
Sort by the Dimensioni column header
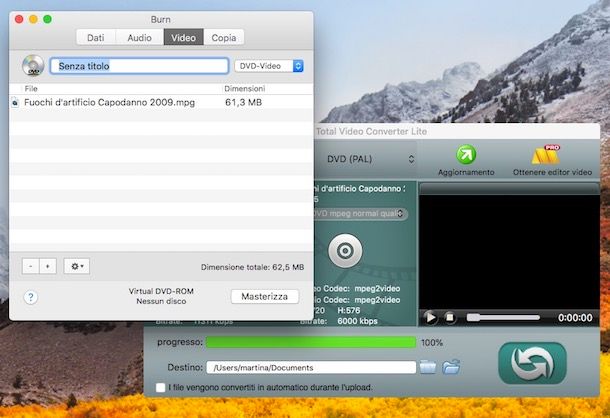[245, 89]
